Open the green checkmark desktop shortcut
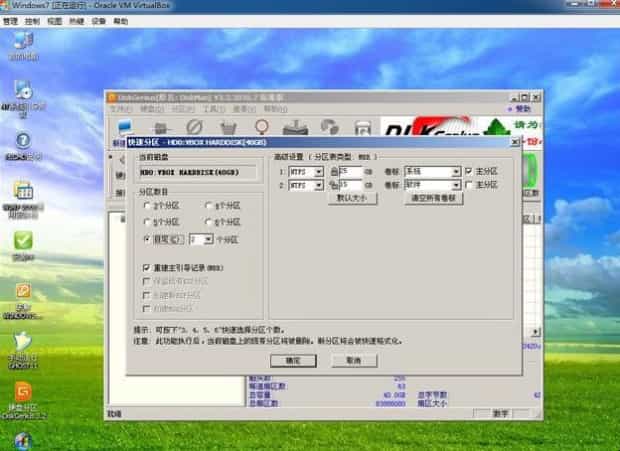 tap(23, 241)
